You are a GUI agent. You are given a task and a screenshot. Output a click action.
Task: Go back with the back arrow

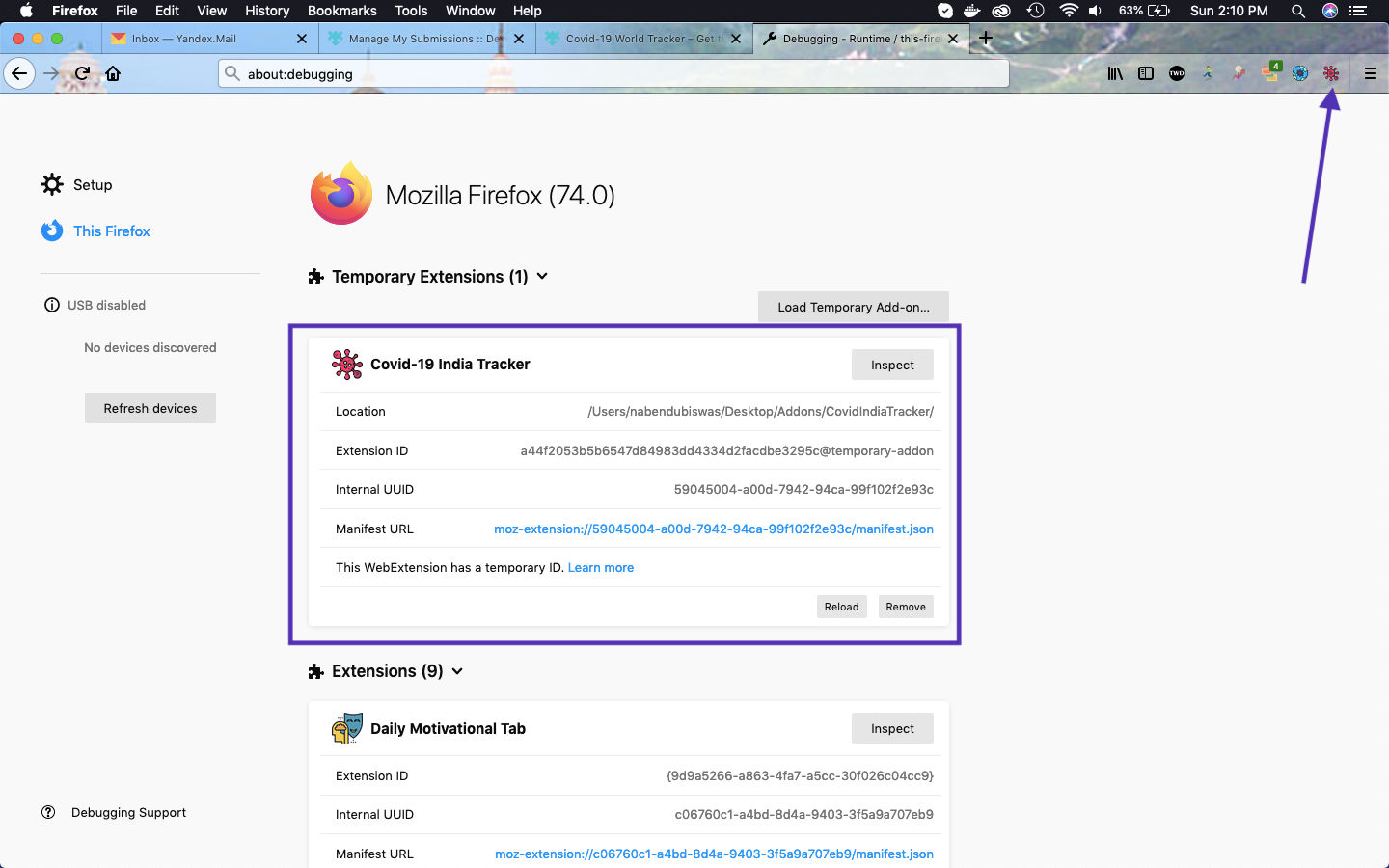[19, 73]
